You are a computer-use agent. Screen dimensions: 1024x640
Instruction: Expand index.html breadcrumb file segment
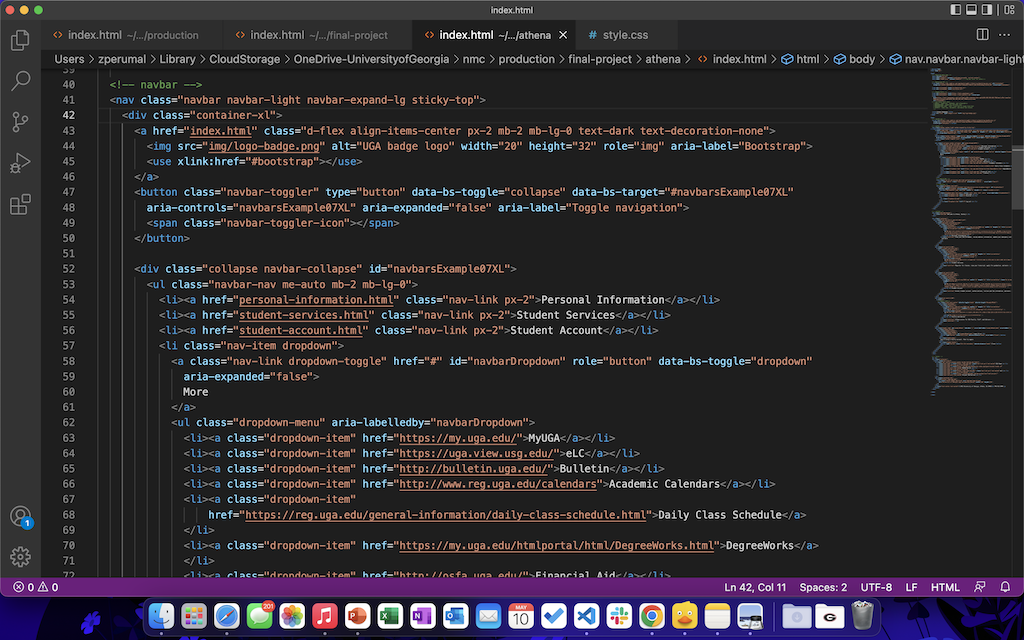point(732,59)
